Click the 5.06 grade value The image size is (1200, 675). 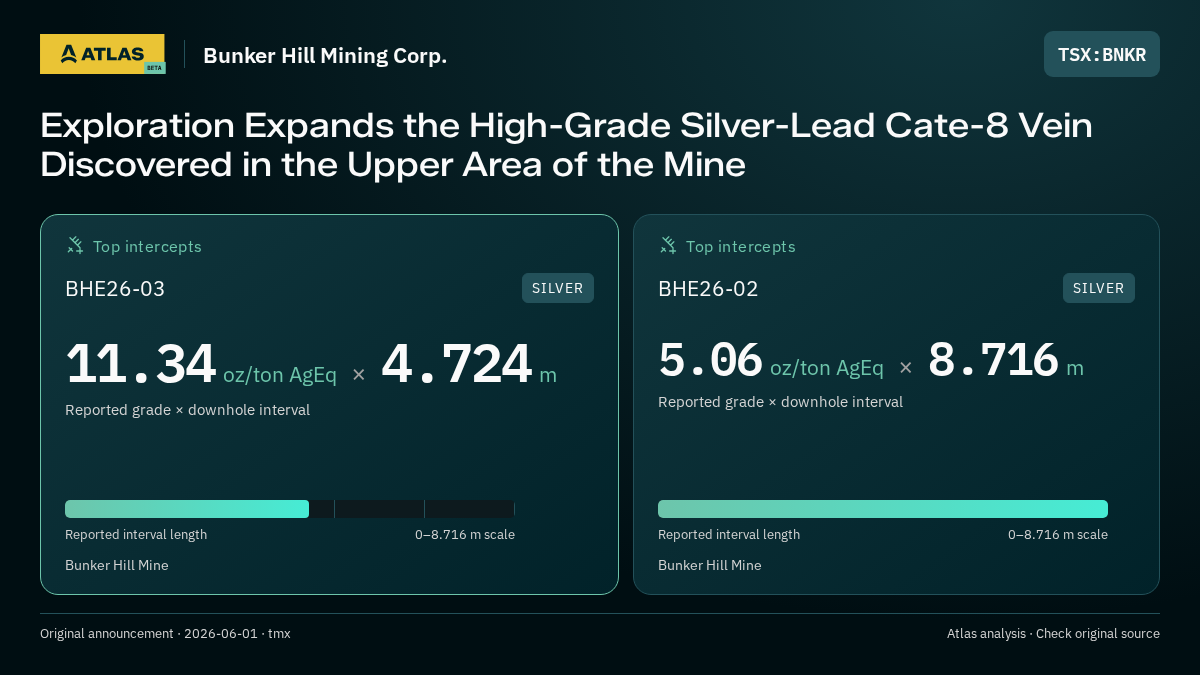tap(710, 359)
